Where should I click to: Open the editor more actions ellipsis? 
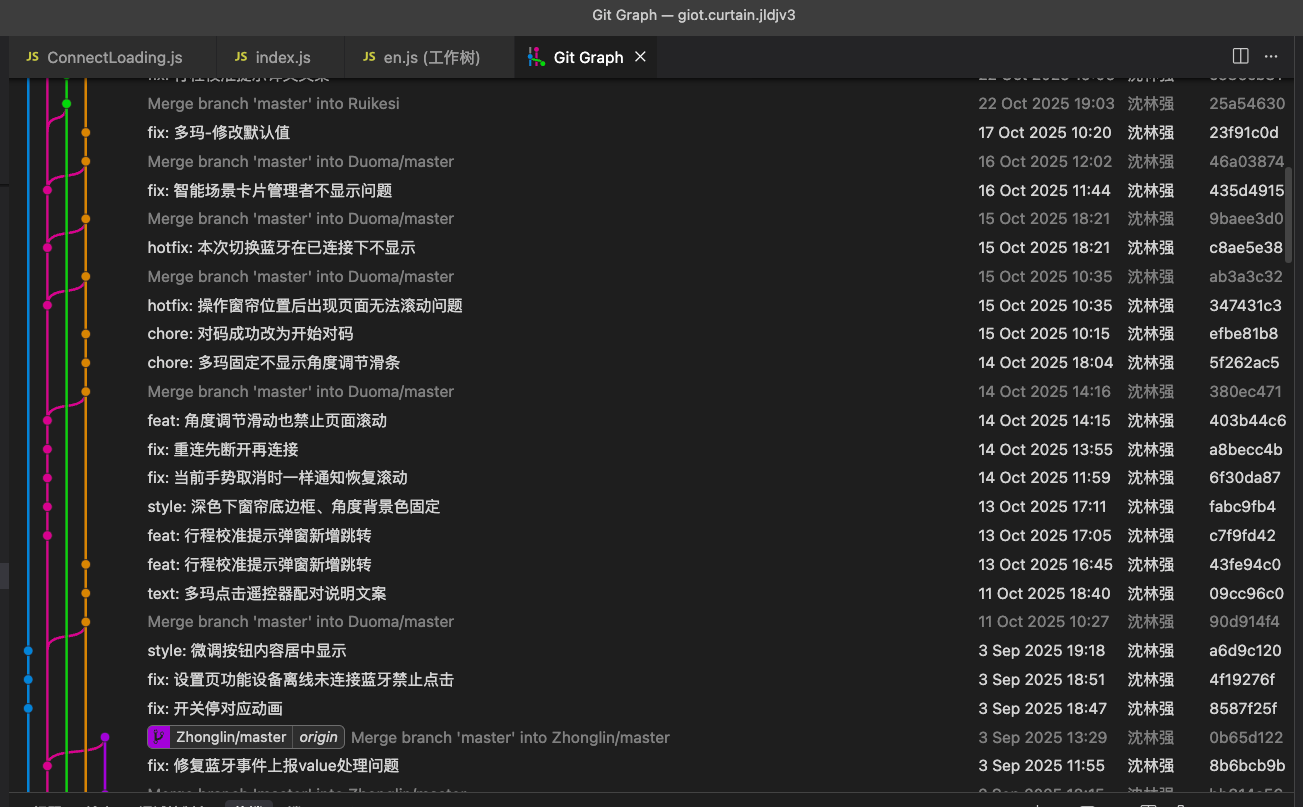1271,57
